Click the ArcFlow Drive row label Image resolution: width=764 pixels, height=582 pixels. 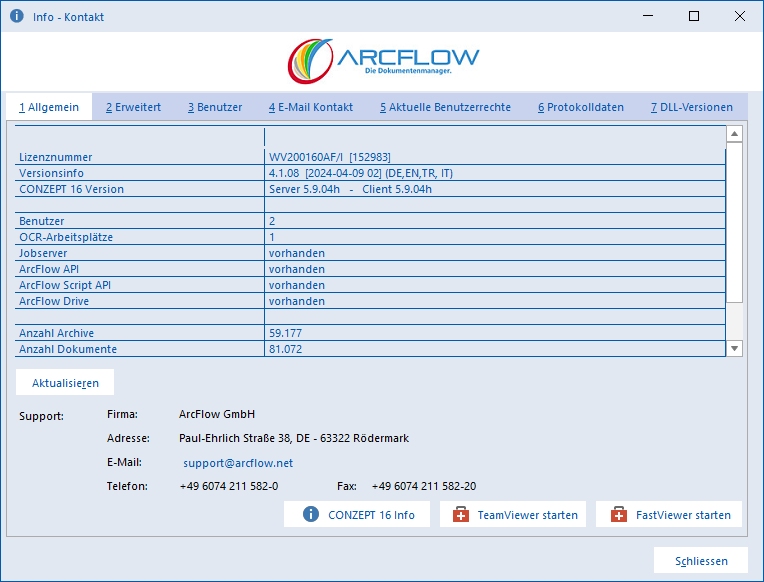[54, 301]
